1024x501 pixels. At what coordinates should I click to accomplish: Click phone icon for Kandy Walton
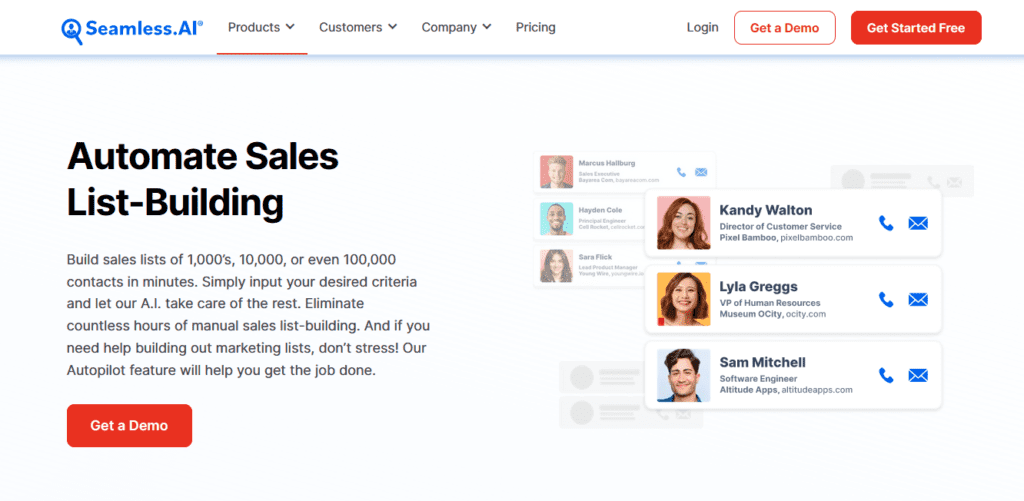pyautogui.click(x=885, y=223)
